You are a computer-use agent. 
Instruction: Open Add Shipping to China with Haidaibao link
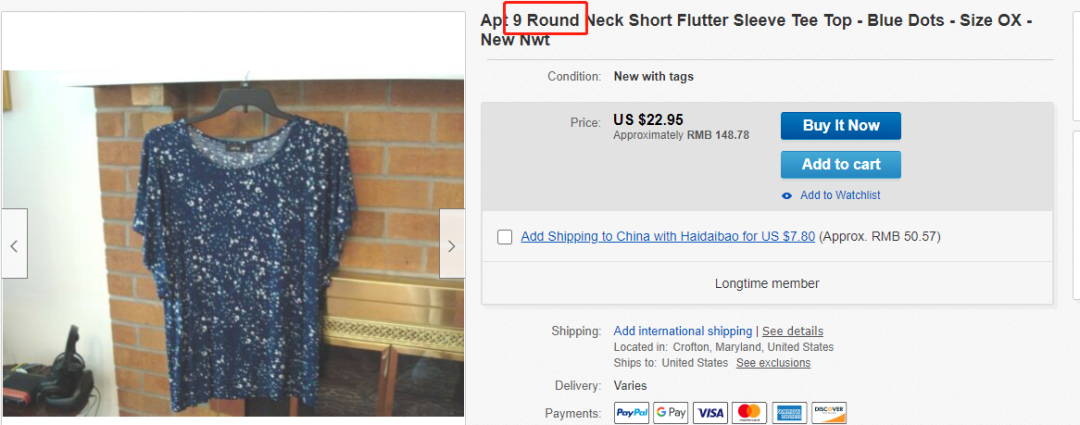667,237
